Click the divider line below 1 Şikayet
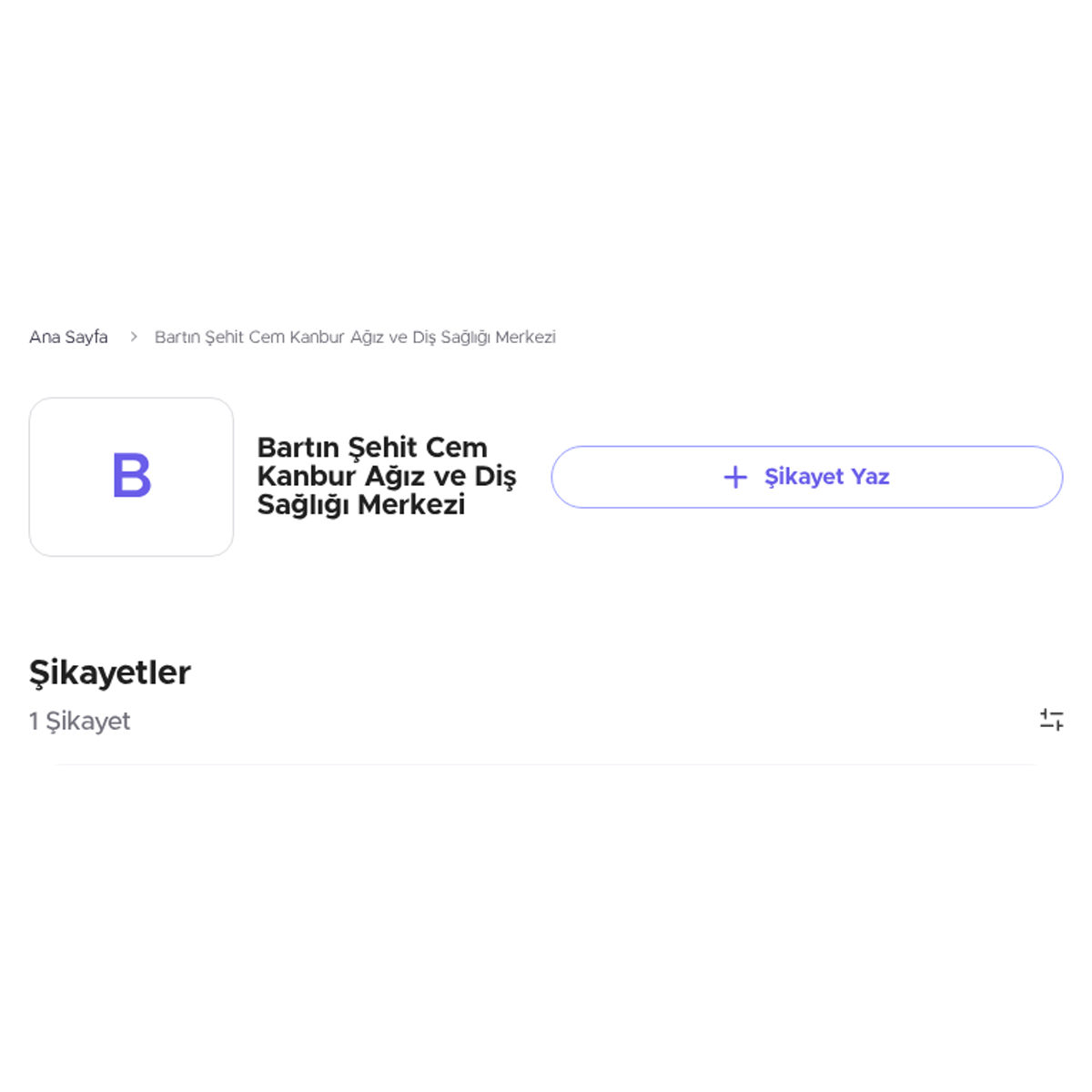 click(x=546, y=764)
